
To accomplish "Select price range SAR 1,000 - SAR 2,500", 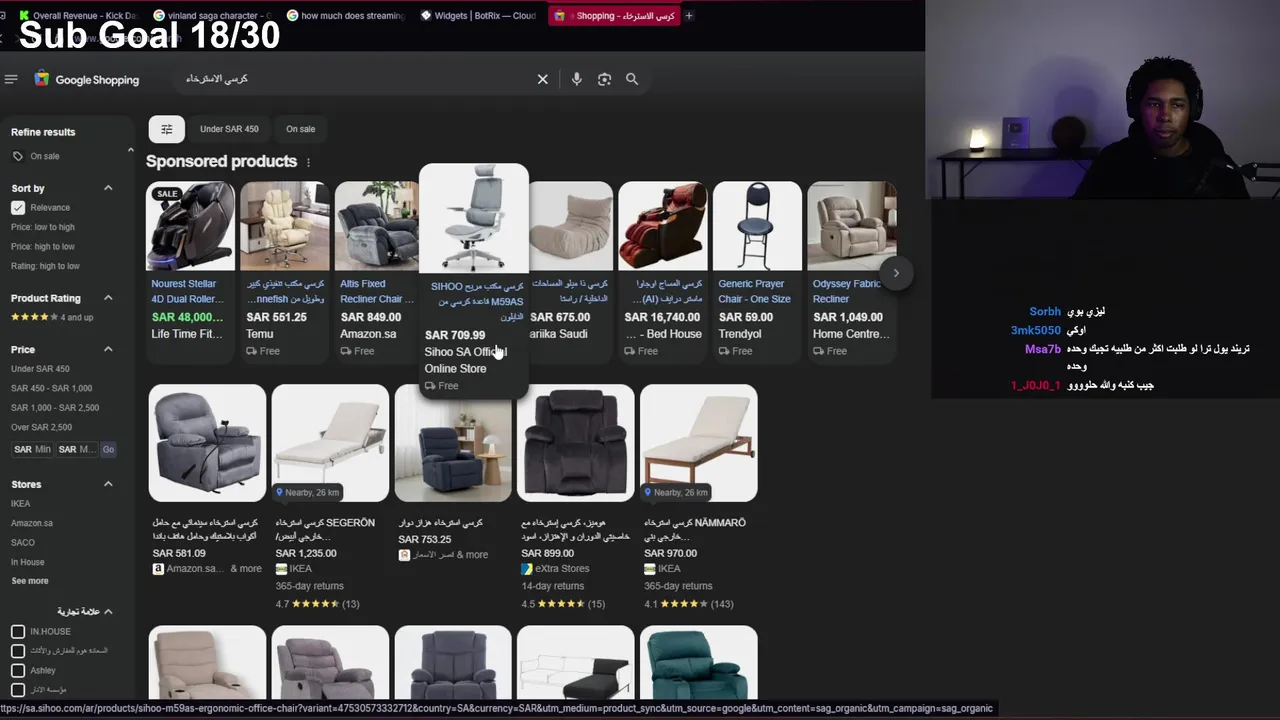I will 55,408.
